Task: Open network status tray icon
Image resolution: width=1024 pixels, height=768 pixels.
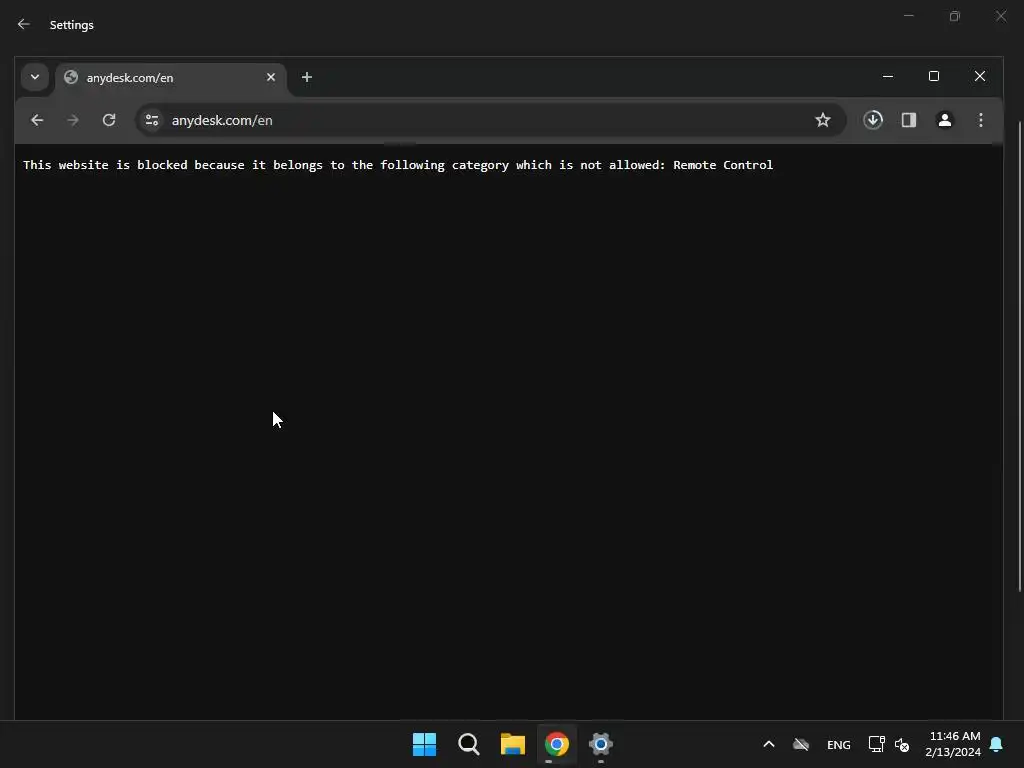Action: 876,744
